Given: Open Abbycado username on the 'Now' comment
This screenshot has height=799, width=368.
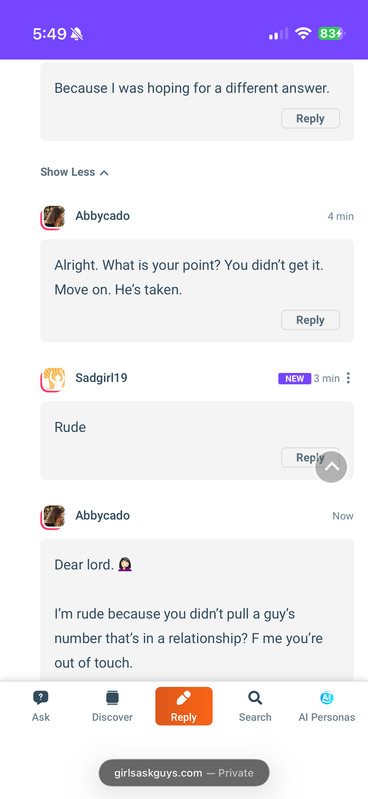Looking at the screenshot, I should [102, 515].
